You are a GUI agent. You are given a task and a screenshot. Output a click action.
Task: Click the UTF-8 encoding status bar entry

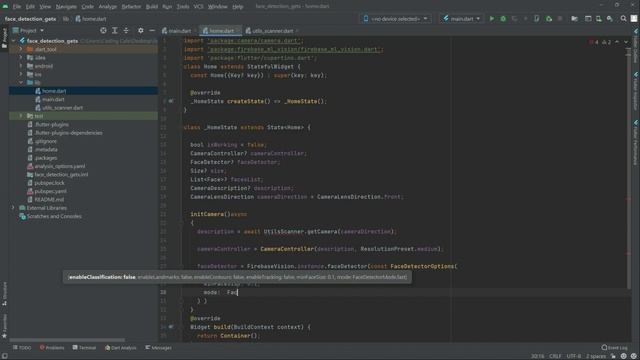[x=573, y=356]
